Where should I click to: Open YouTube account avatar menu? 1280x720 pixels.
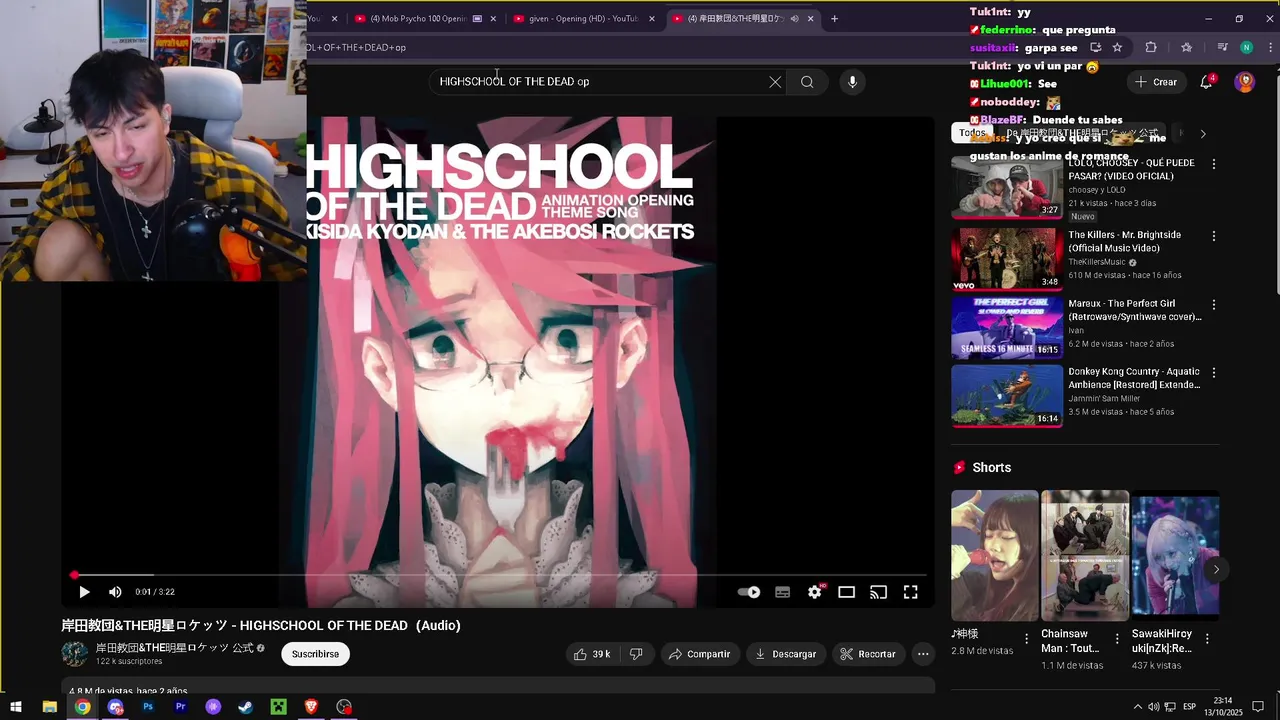[1244, 82]
